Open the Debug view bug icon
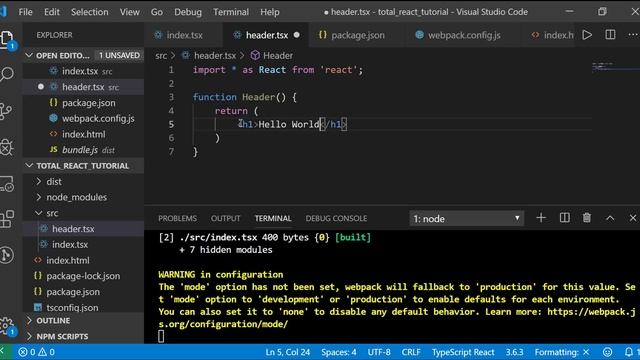Image resolution: width=640 pixels, height=360 pixels. pos(6,147)
